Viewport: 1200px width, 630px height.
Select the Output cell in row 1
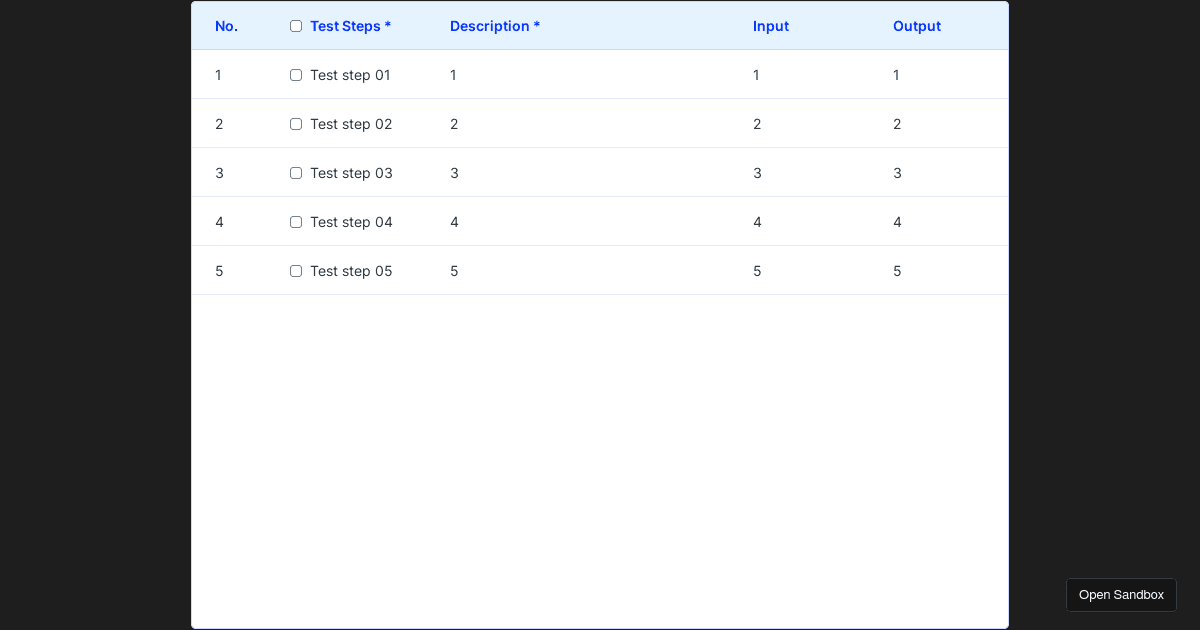click(x=896, y=75)
